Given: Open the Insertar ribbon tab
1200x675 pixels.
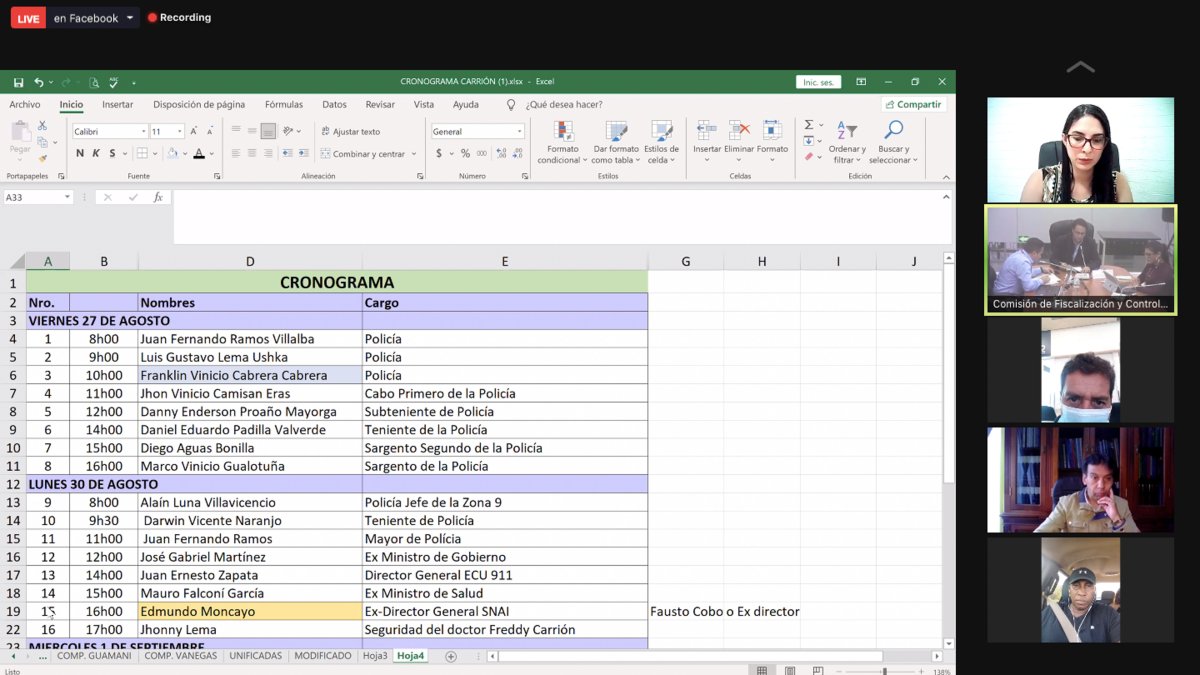Looking at the screenshot, I should coord(117,104).
